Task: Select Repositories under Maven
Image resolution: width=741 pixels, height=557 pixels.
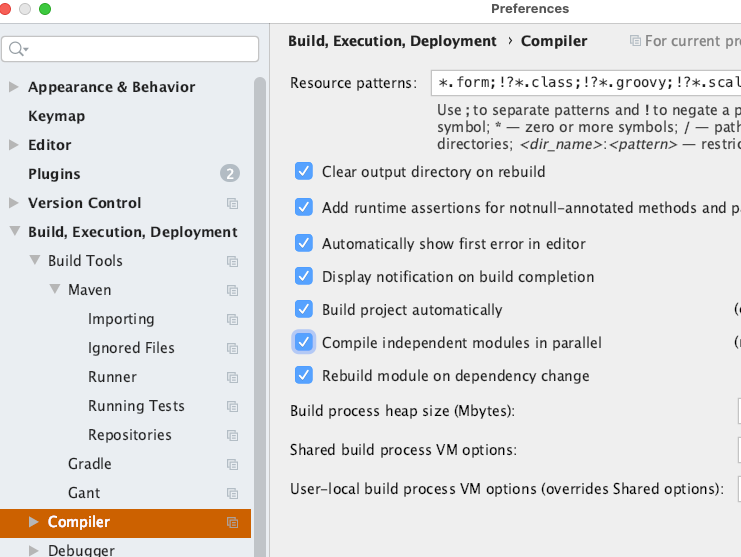Action: coord(130,435)
